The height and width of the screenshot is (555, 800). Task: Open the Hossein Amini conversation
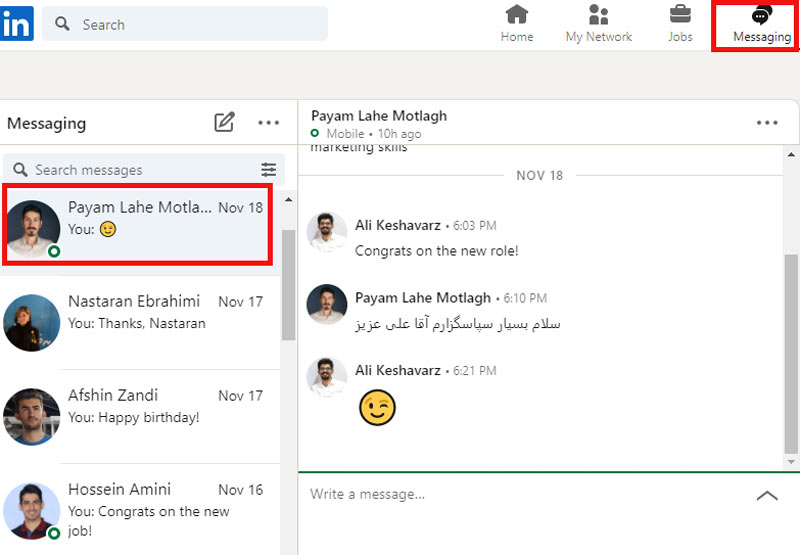coord(140,500)
